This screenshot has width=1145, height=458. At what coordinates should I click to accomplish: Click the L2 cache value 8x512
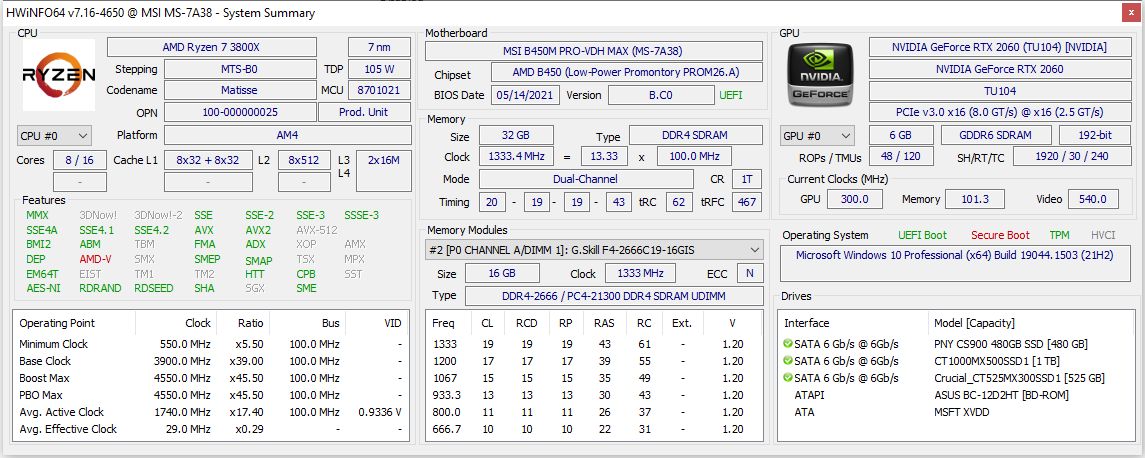pos(304,160)
